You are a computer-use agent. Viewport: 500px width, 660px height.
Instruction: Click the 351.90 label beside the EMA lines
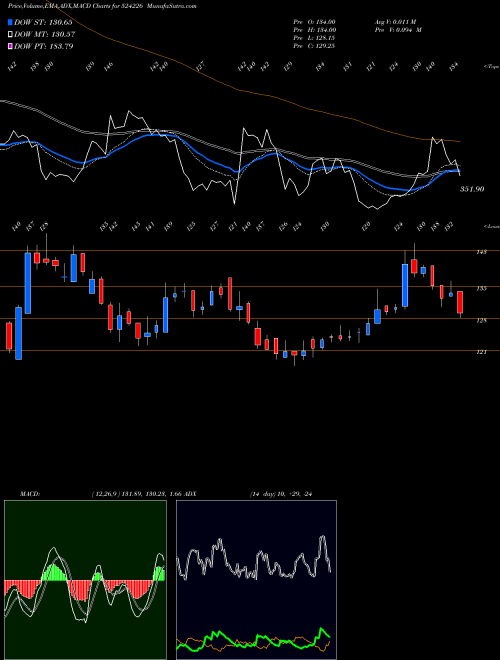tap(472, 189)
